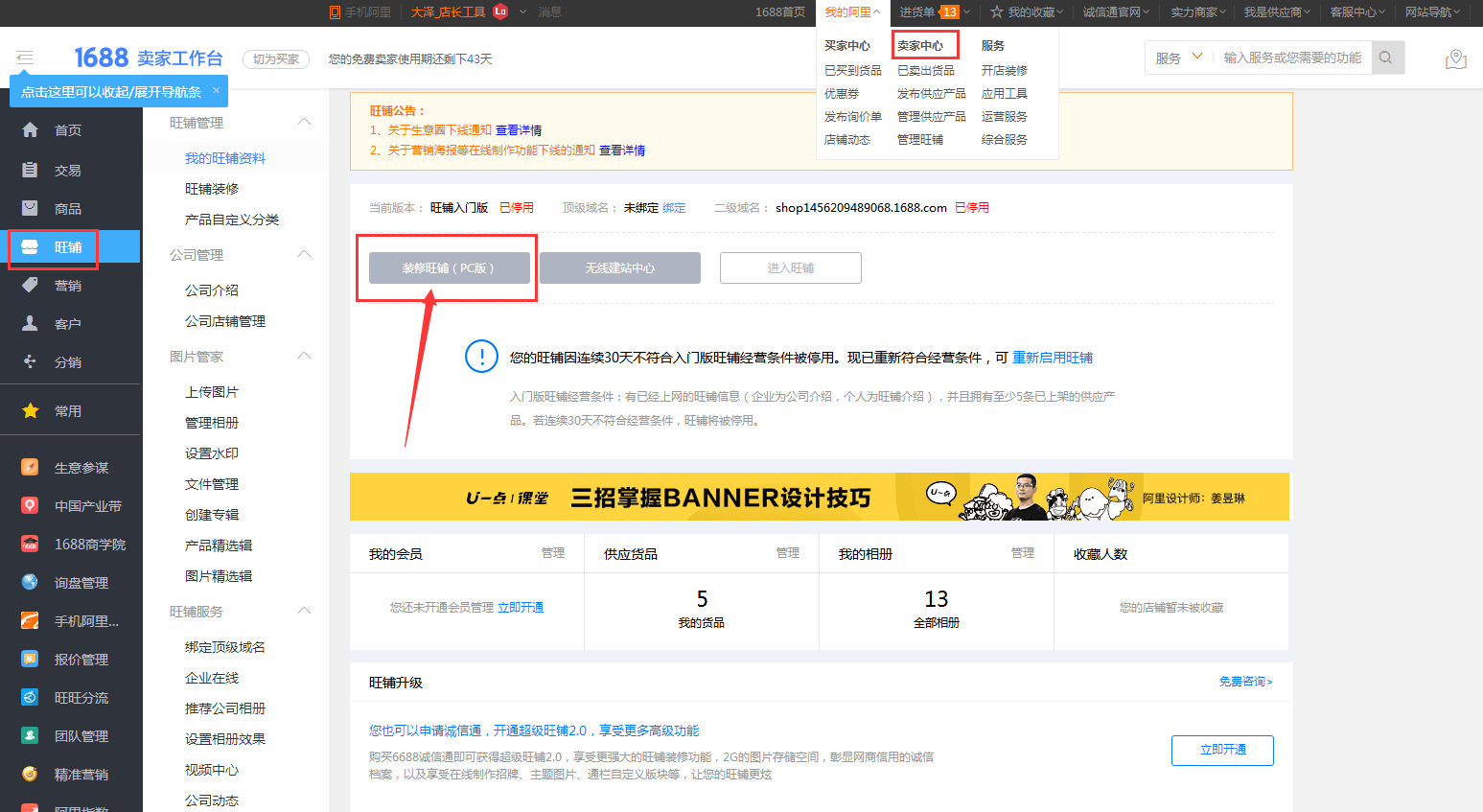This screenshot has height=812, width=1483.
Task: Click 免费咨询 link in 旺铺升级
Action: (1245, 682)
